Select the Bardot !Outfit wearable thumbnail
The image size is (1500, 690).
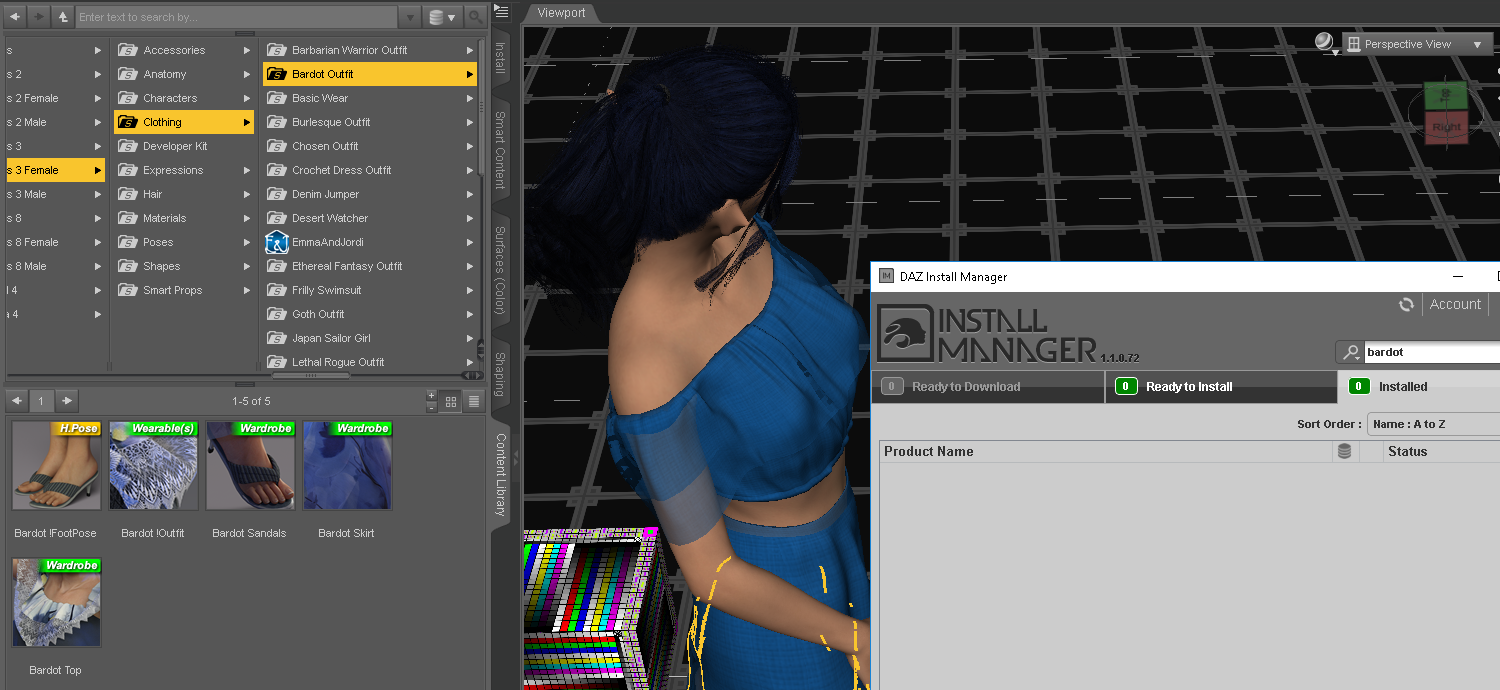(x=153, y=466)
